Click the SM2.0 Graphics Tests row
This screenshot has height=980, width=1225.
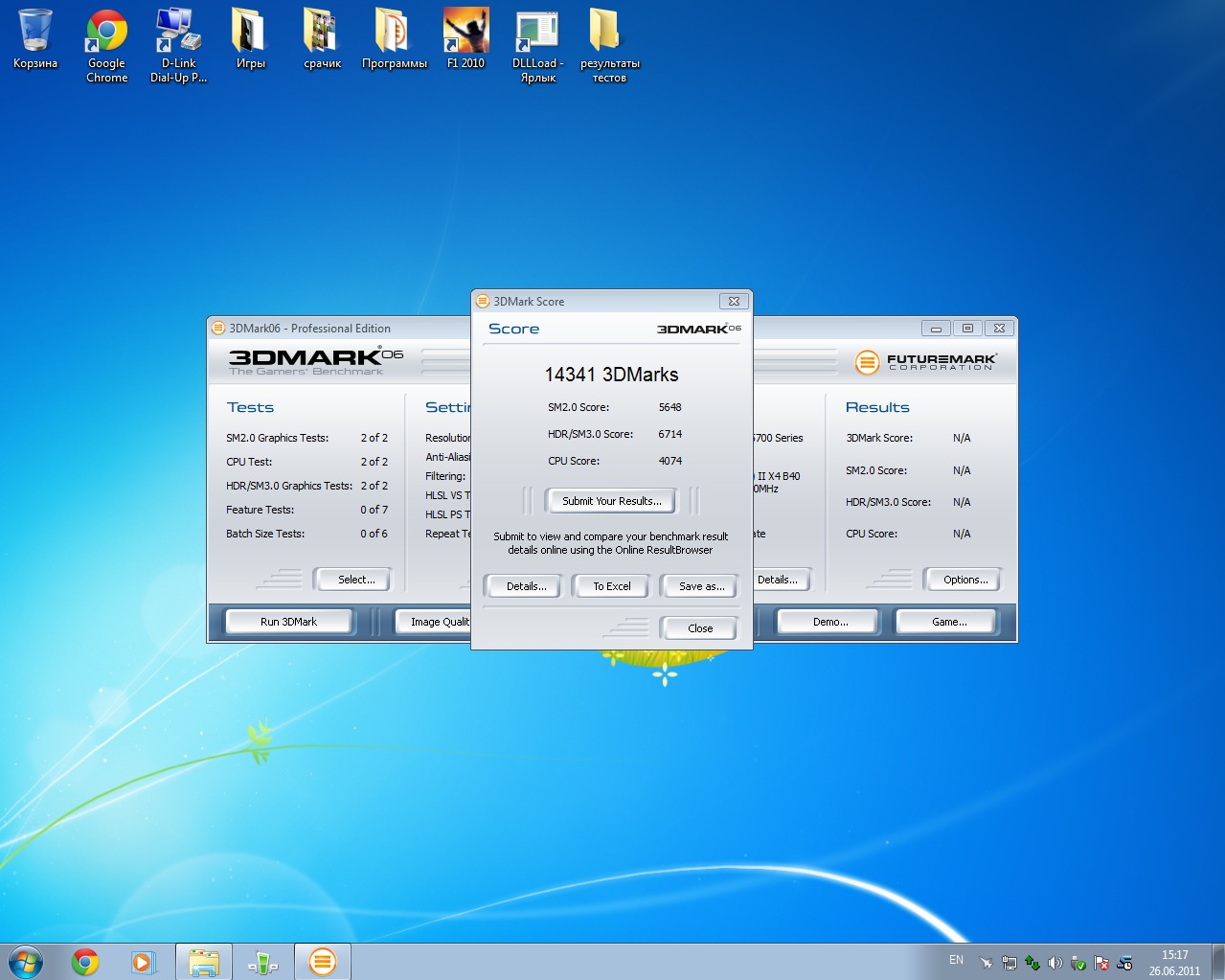(306, 438)
